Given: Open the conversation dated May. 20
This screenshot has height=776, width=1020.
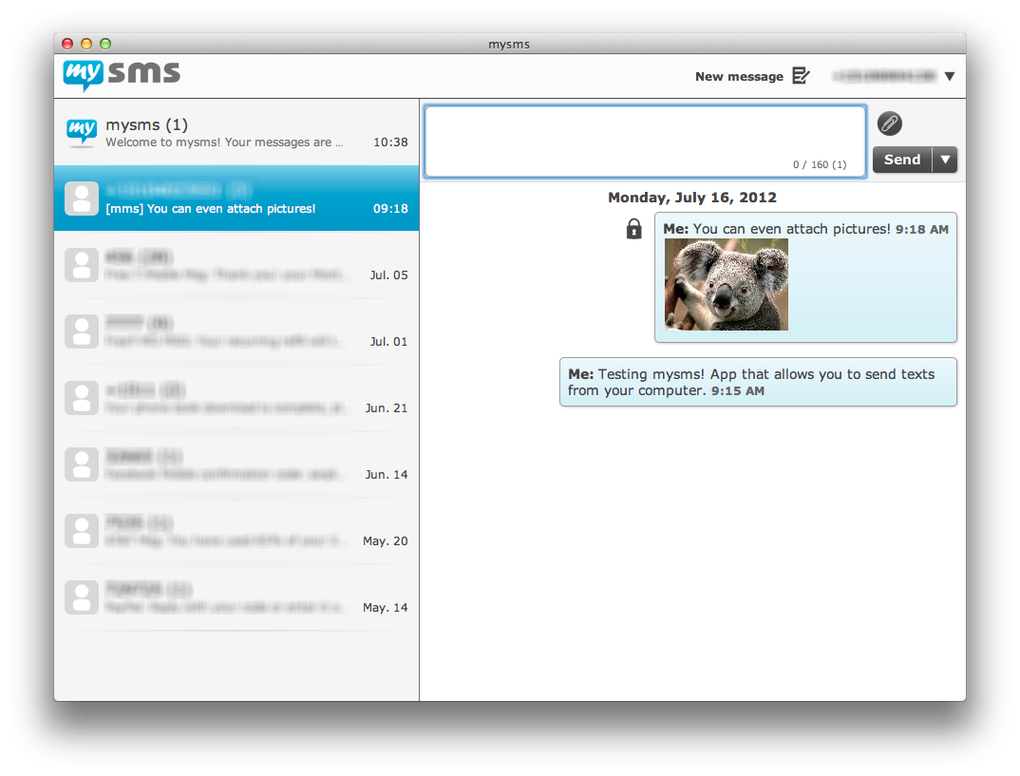Looking at the screenshot, I should click(x=237, y=531).
